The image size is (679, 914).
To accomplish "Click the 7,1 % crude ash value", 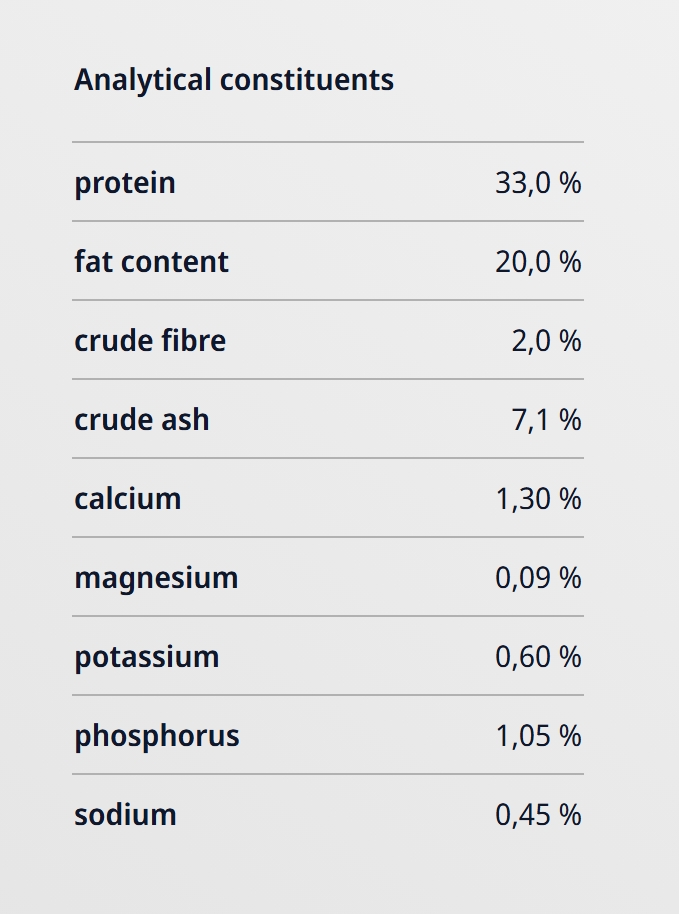I will tap(545, 420).
